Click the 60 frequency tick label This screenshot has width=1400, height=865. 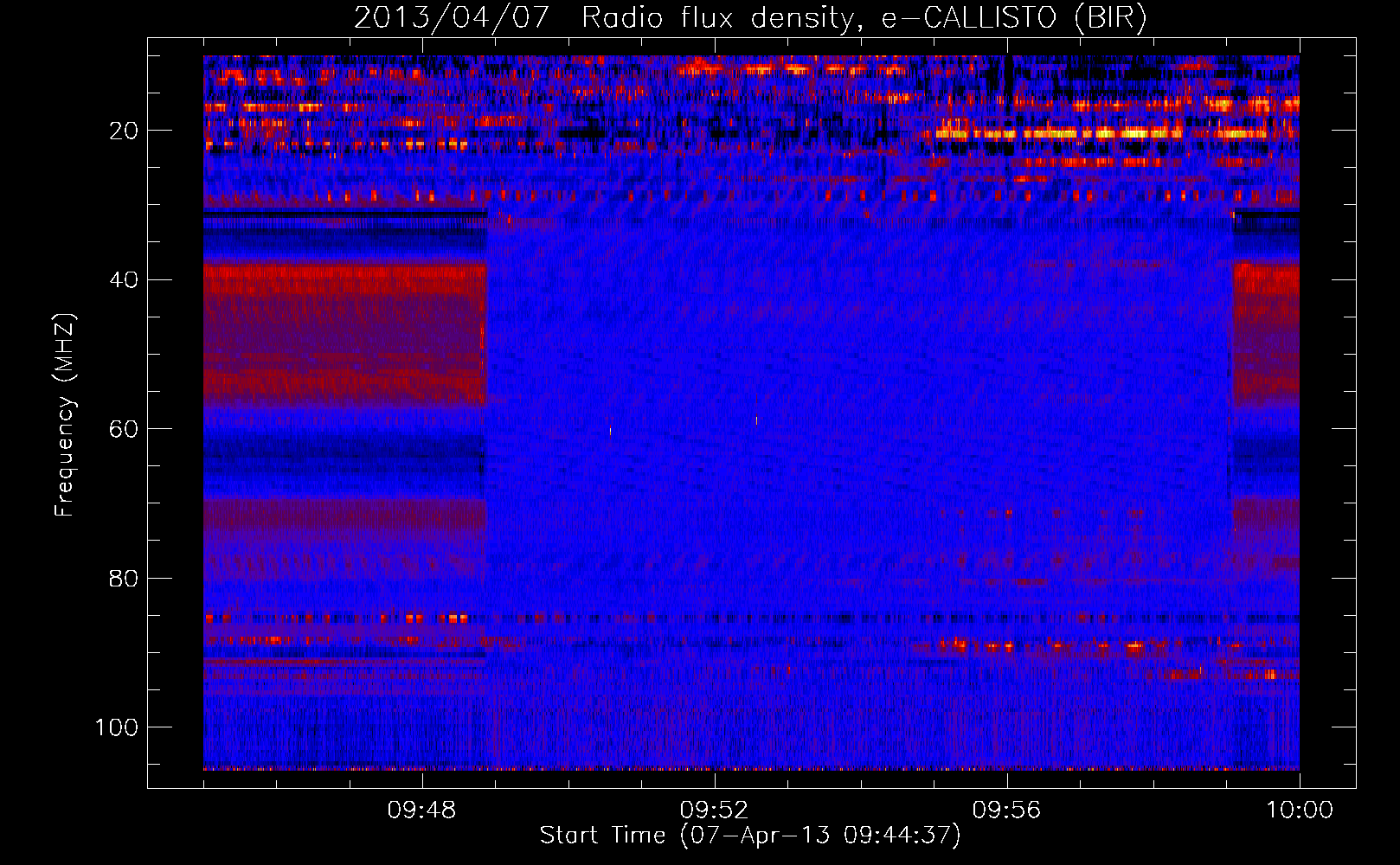125,429
